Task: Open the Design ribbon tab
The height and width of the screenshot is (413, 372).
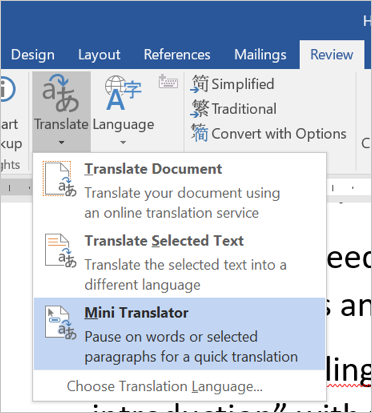Action: pos(33,55)
